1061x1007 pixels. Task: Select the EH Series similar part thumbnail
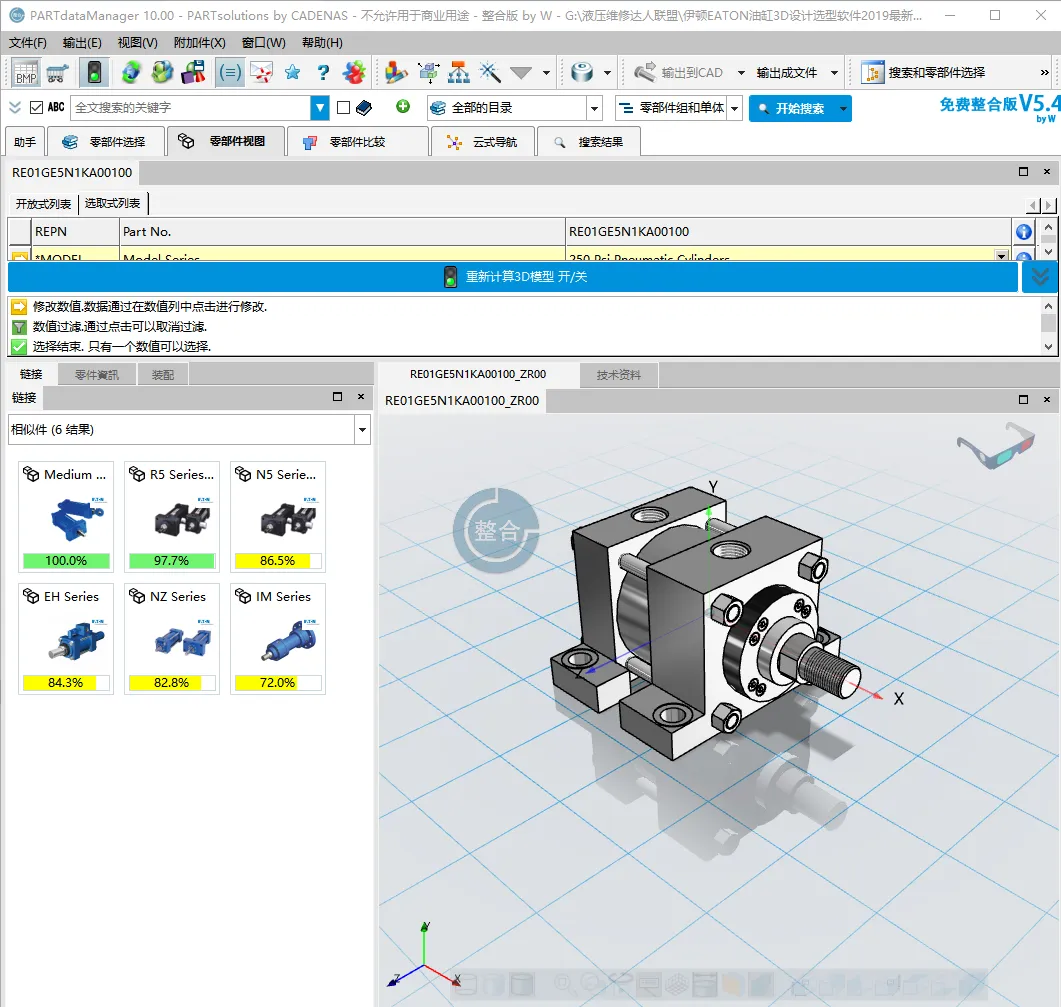[66, 639]
